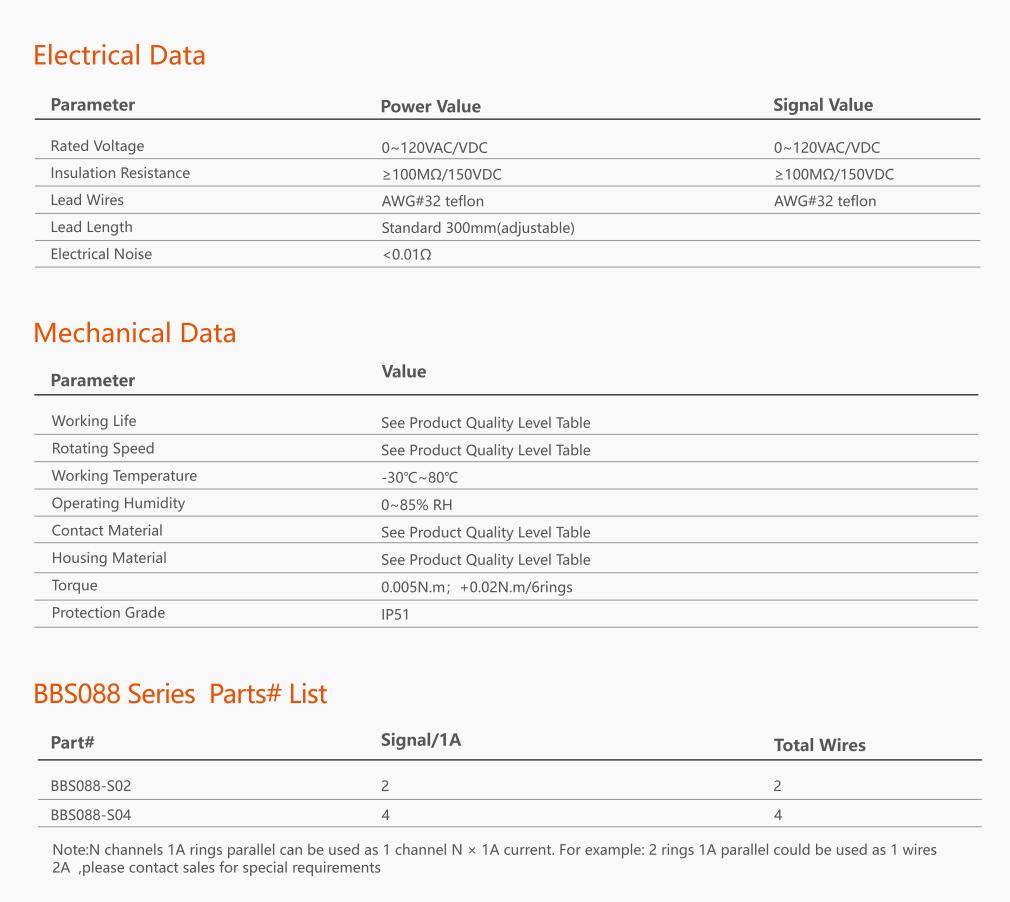
Task: Click the BBS088 Series Parts# List heading
Action: pos(180,694)
